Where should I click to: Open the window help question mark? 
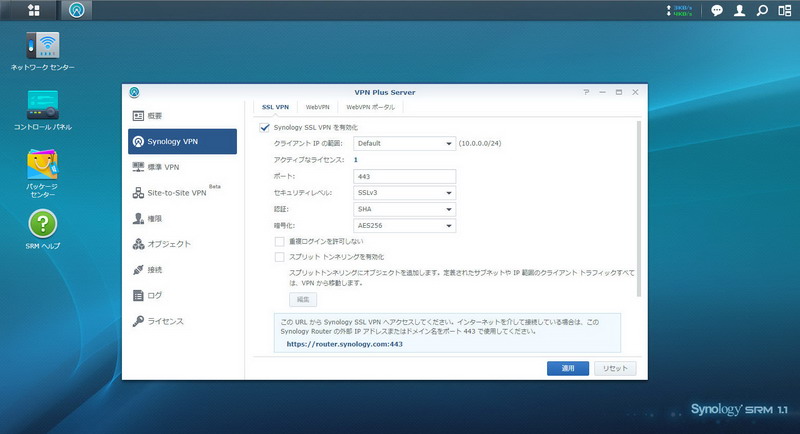586,92
